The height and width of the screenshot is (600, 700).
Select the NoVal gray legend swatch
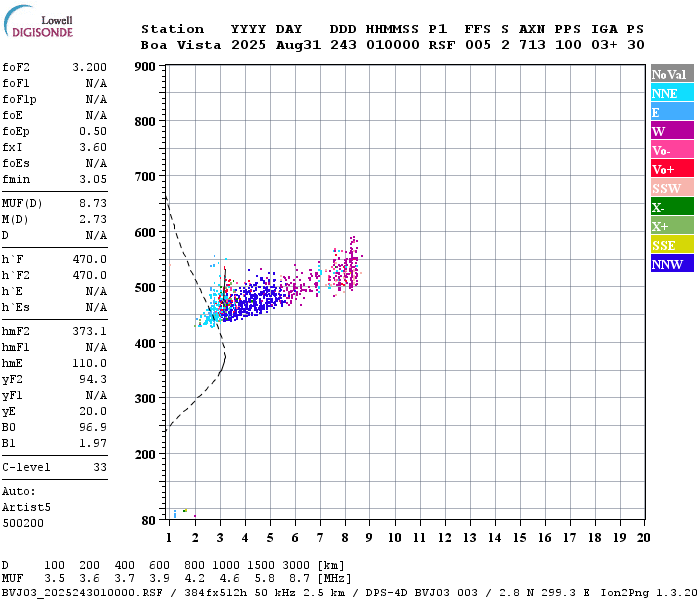(x=672, y=74)
